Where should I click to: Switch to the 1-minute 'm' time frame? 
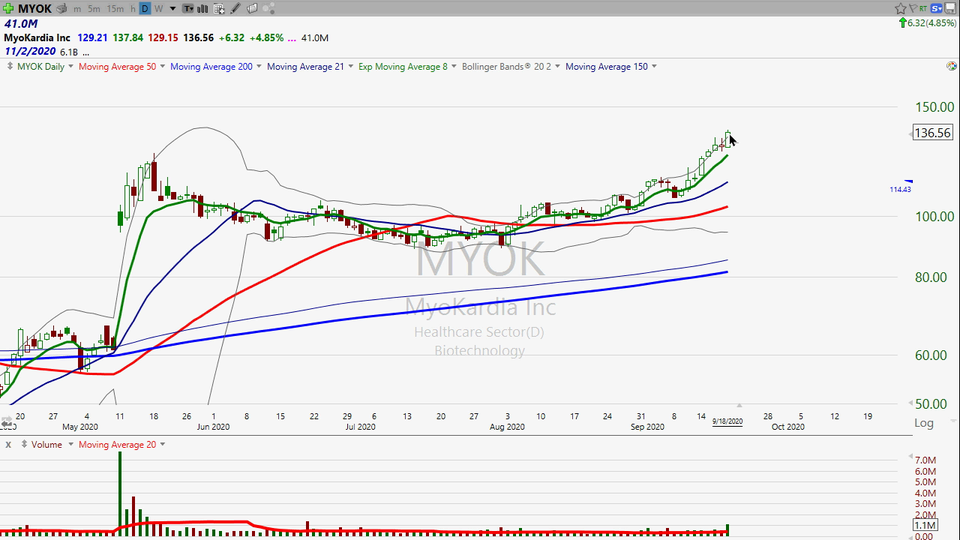(x=77, y=9)
